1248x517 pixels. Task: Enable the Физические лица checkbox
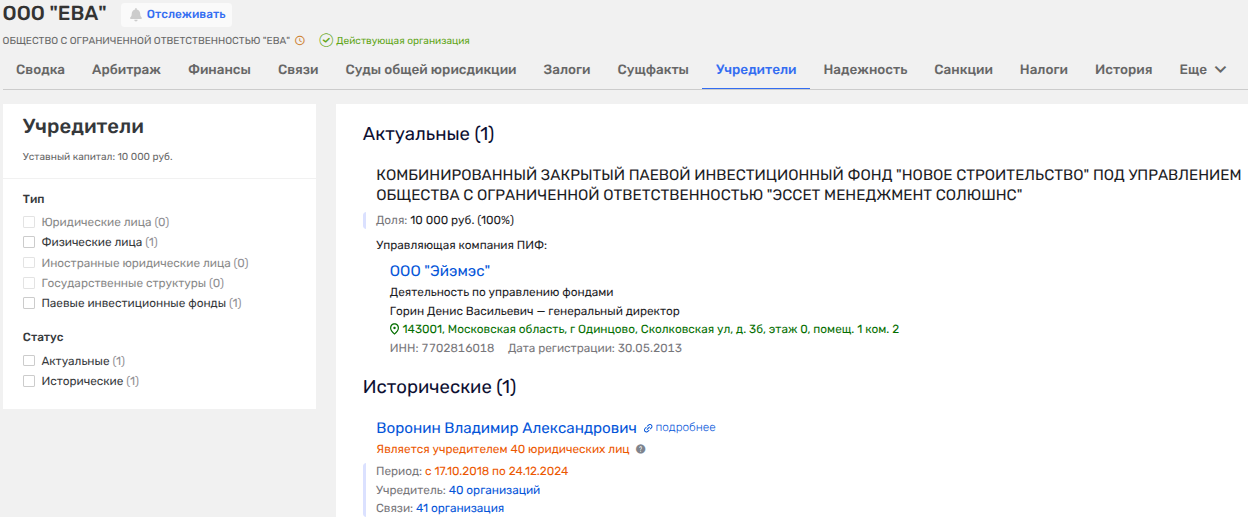pyautogui.click(x=29, y=242)
